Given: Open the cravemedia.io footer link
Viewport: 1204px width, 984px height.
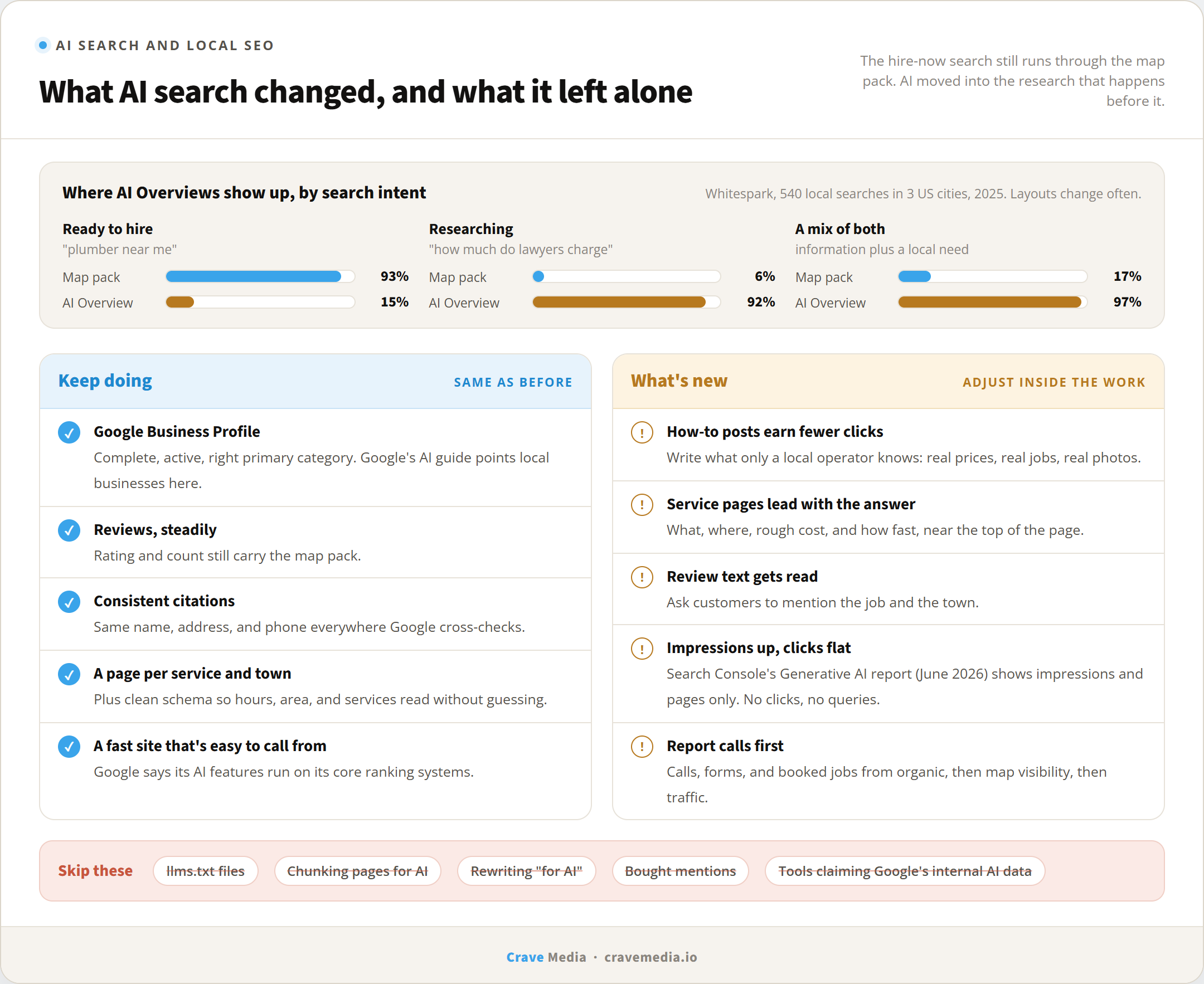Looking at the screenshot, I should [650, 957].
